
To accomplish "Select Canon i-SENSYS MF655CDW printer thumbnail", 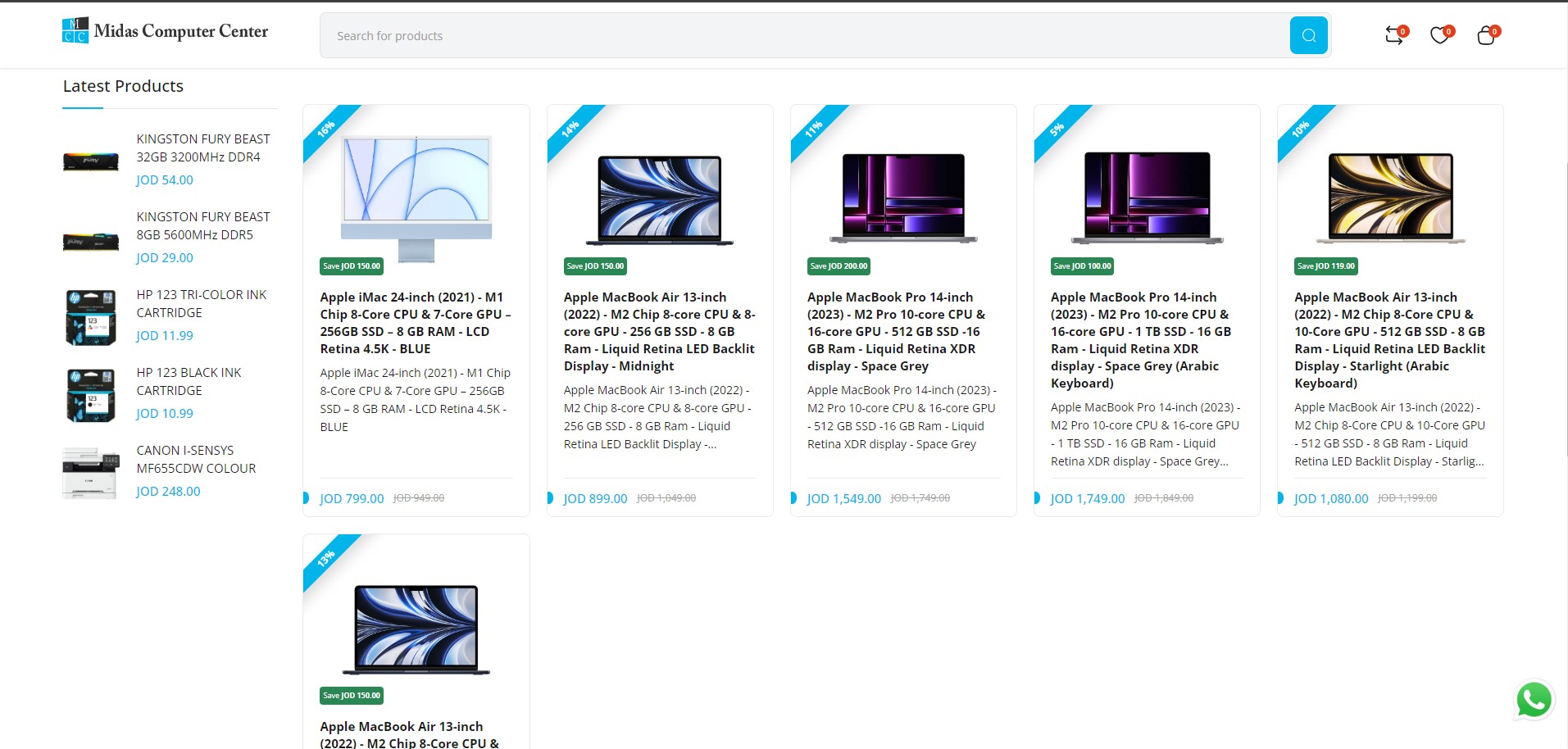I will (x=90, y=473).
